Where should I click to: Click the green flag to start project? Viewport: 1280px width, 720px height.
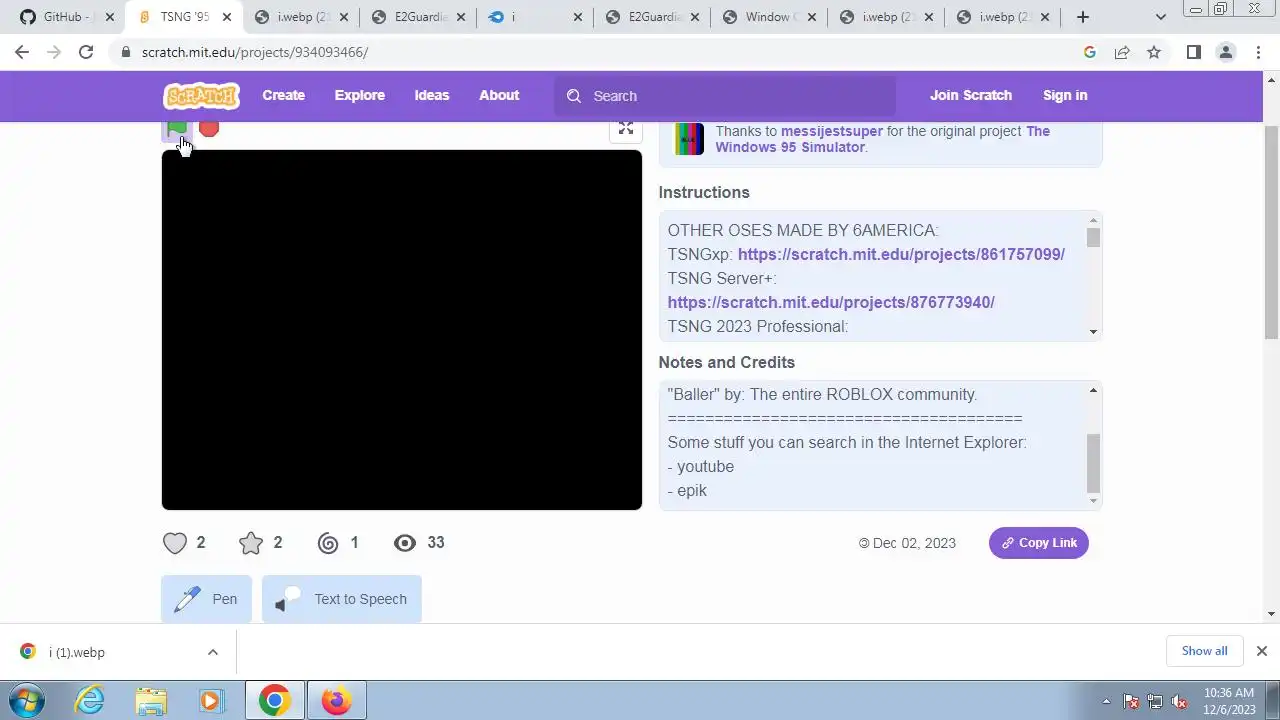tap(177, 129)
